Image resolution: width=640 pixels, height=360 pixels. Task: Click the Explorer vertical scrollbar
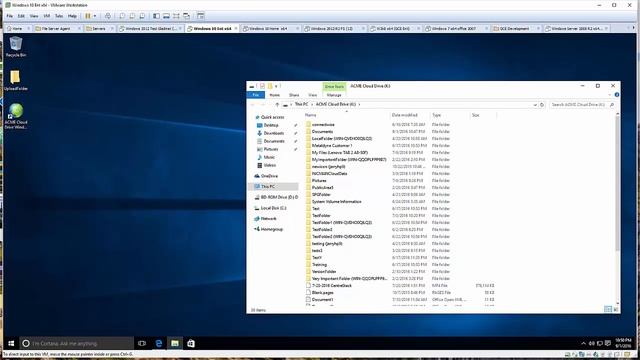point(617,208)
